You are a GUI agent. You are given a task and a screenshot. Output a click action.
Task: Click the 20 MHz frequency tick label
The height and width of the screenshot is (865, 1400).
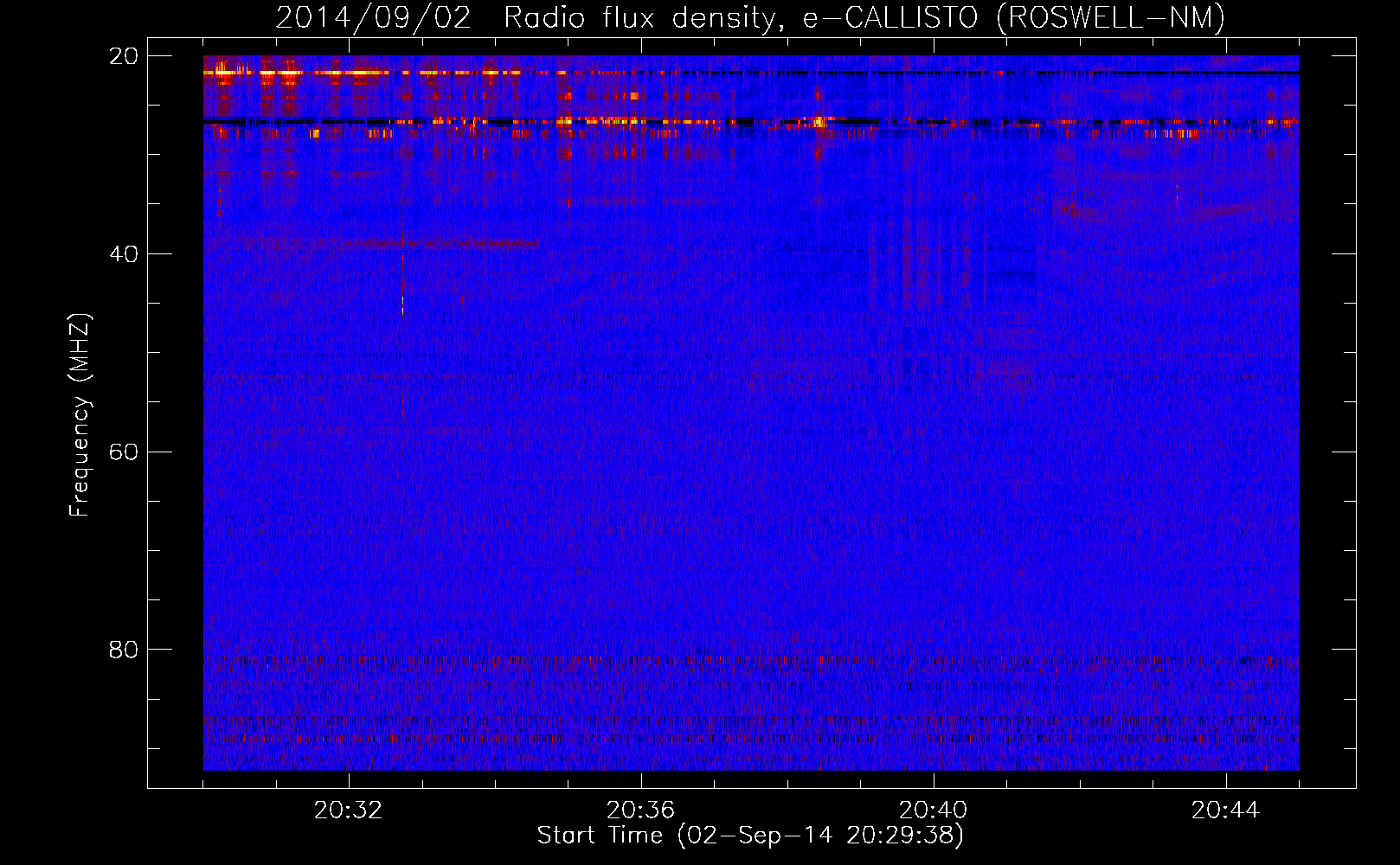click(124, 56)
